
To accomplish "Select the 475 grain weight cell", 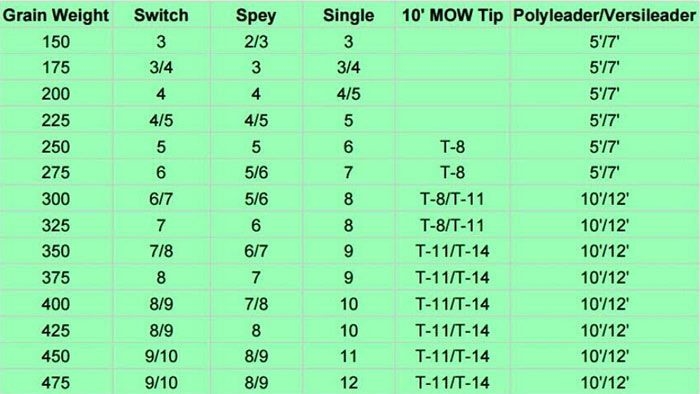I will pos(56,383).
